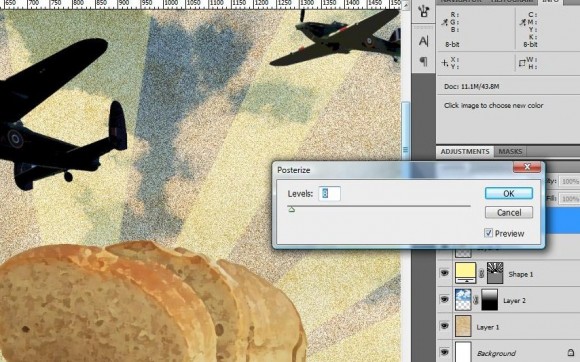Select the layer named Shape 1
The height and width of the screenshot is (362, 580).
point(520,274)
